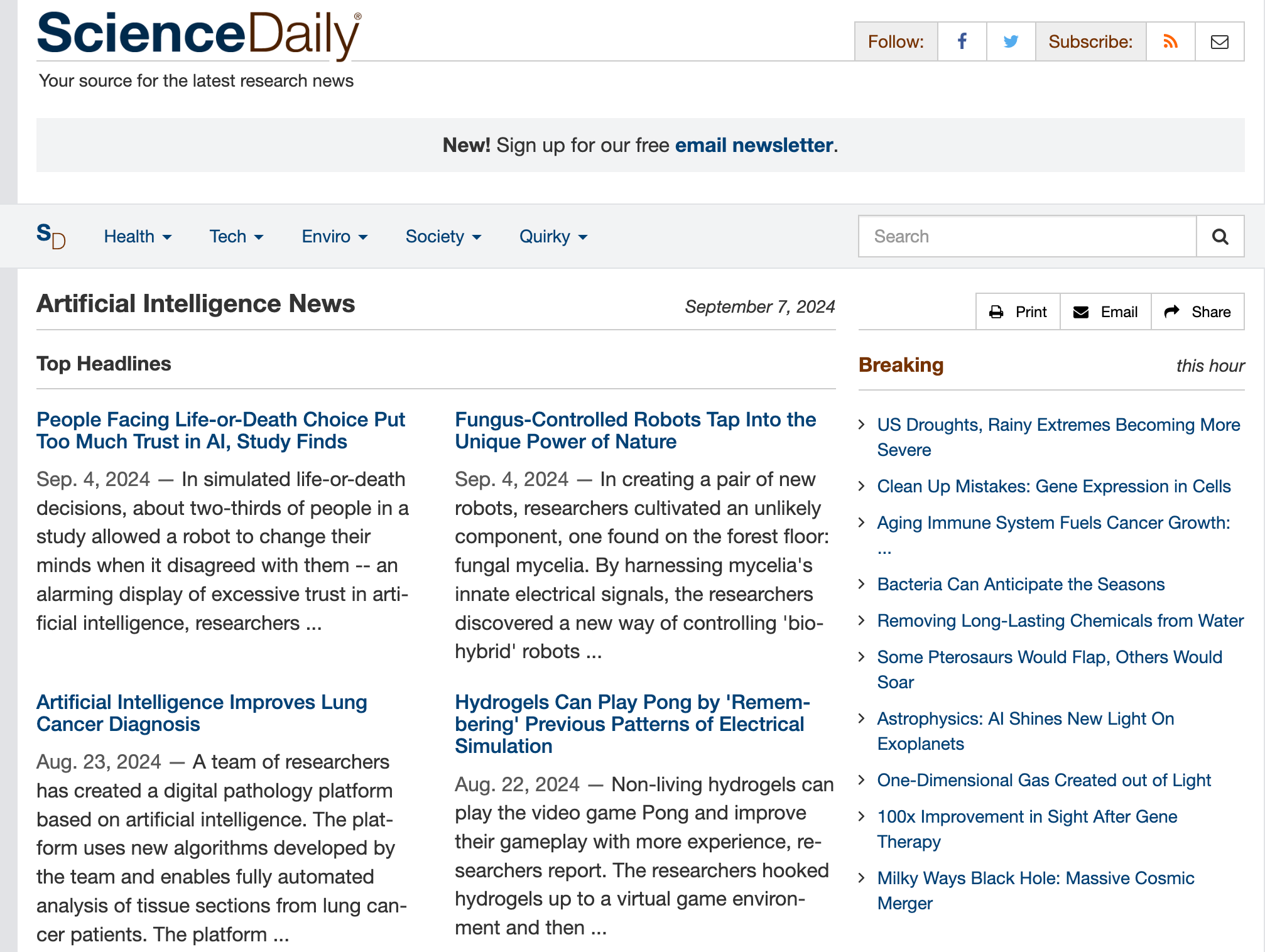
Task: Click the 'September 7, 2024' date text
Action: (759, 306)
